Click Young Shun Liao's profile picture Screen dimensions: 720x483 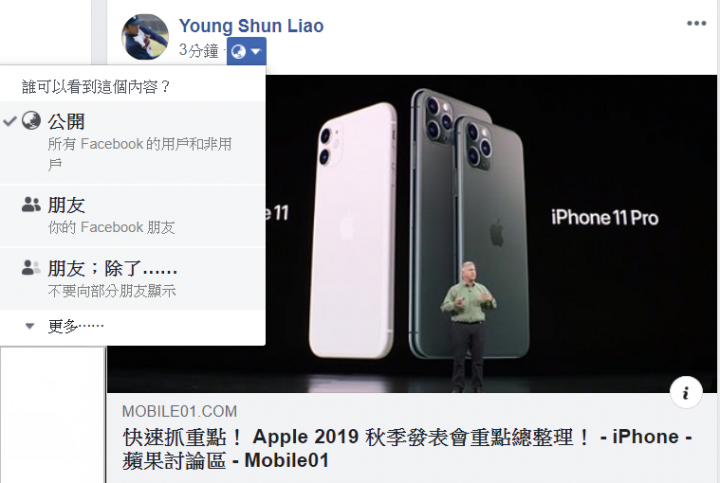coord(145,37)
